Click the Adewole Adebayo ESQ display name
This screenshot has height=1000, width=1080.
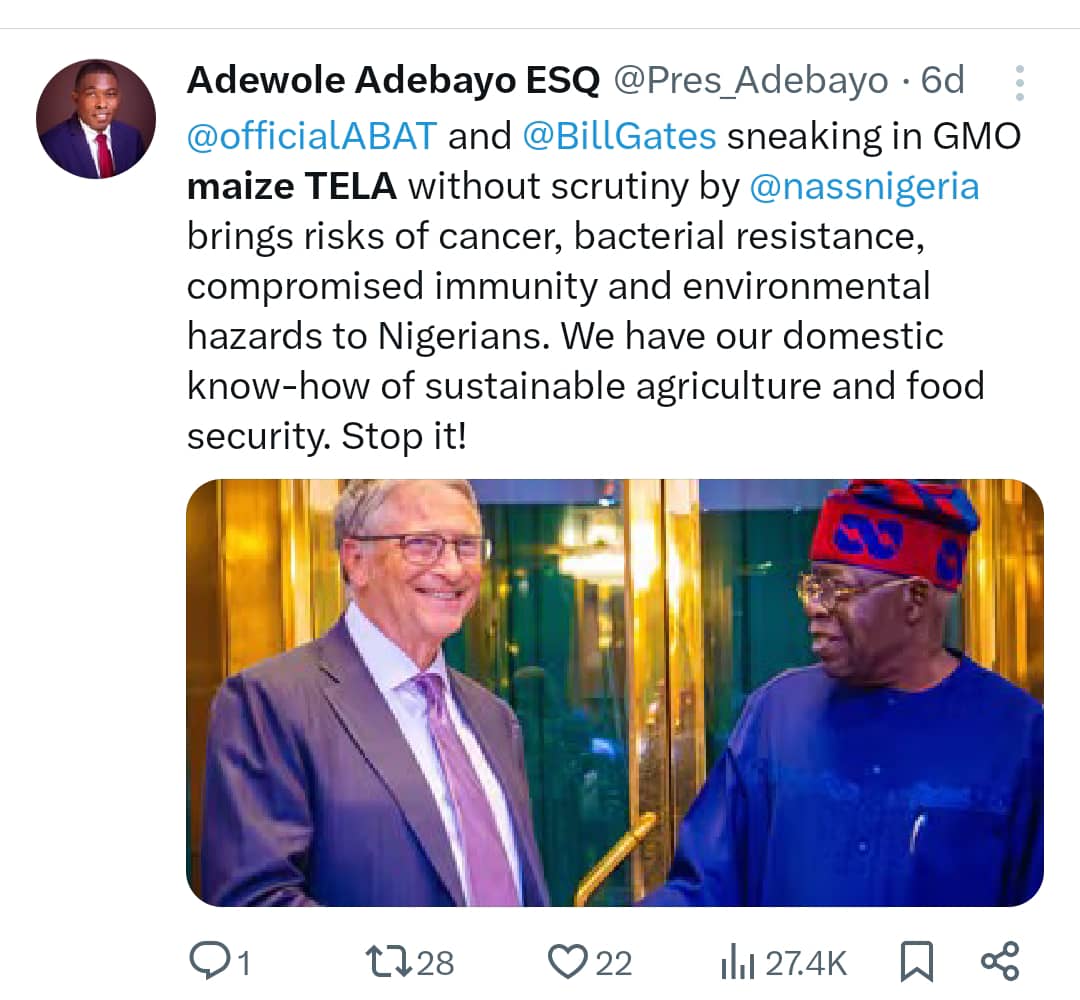click(393, 82)
